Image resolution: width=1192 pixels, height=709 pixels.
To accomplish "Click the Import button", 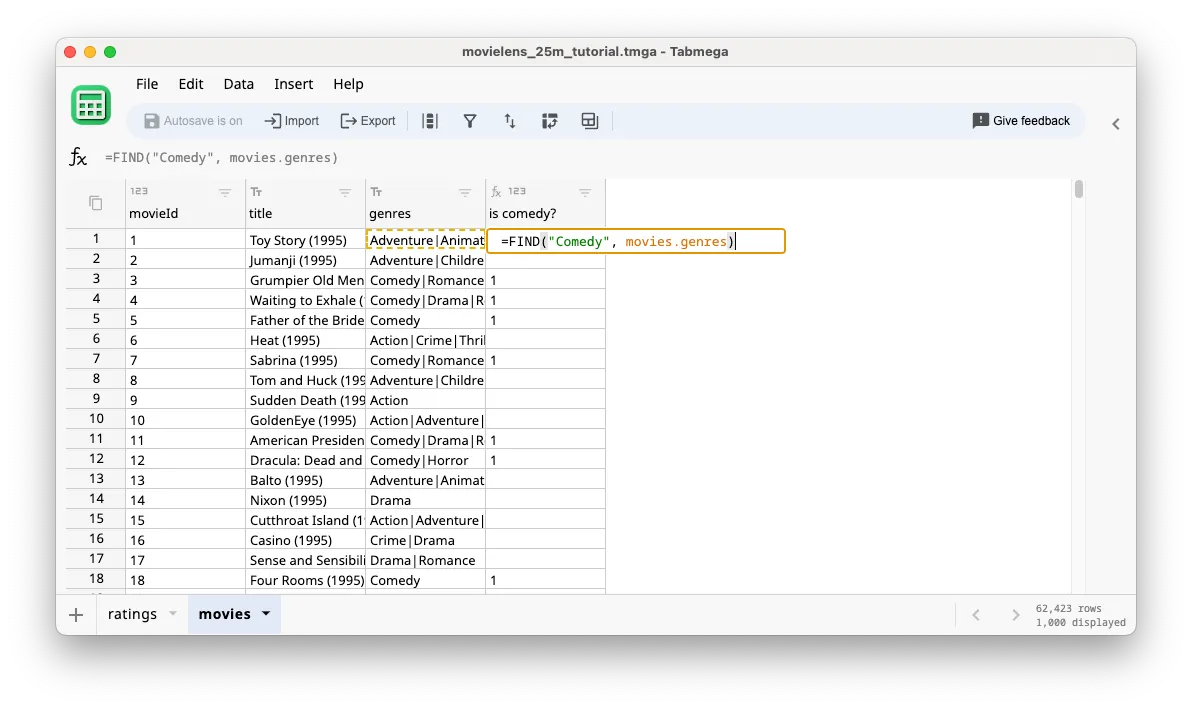I will coord(291,120).
